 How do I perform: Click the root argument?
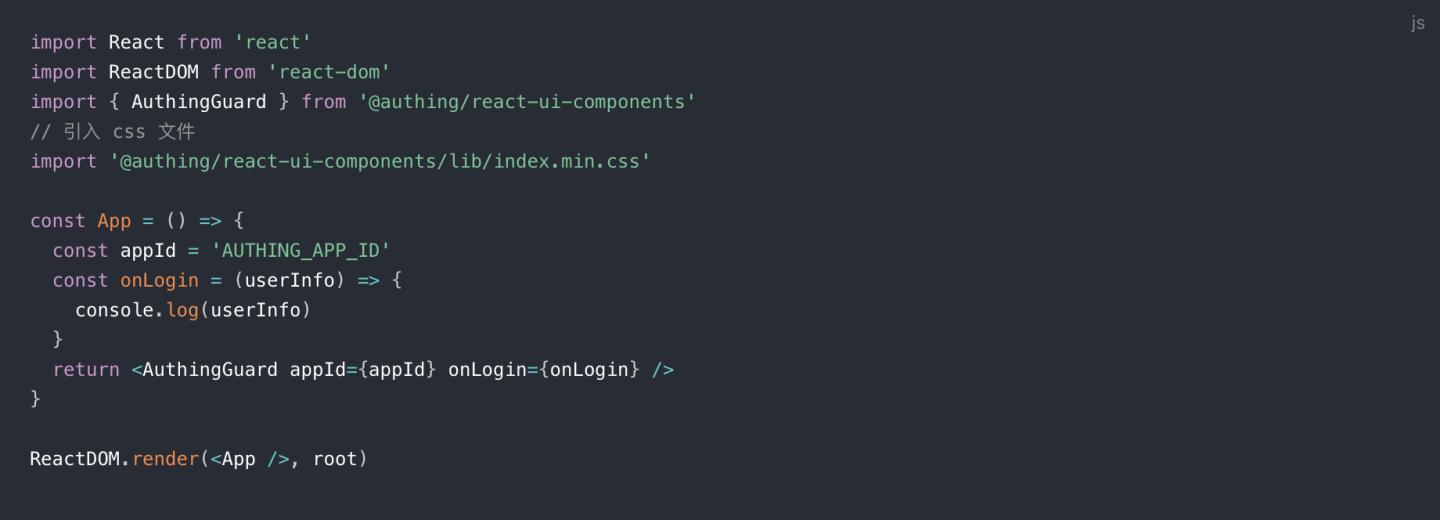[335, 460]
